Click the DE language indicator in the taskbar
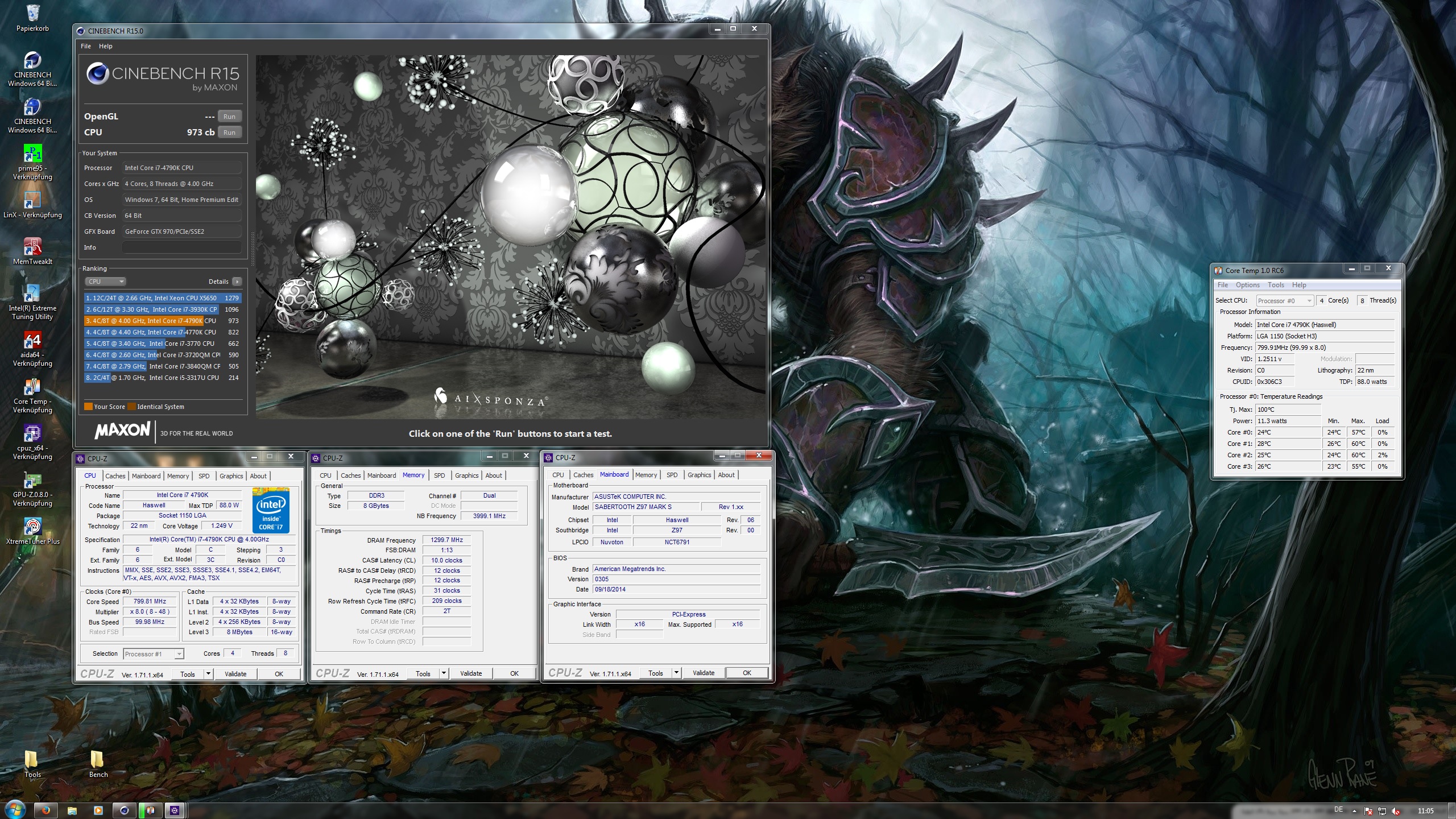Image resolution: width=1456 pixels, height=819 pixels. point(1338,810)
